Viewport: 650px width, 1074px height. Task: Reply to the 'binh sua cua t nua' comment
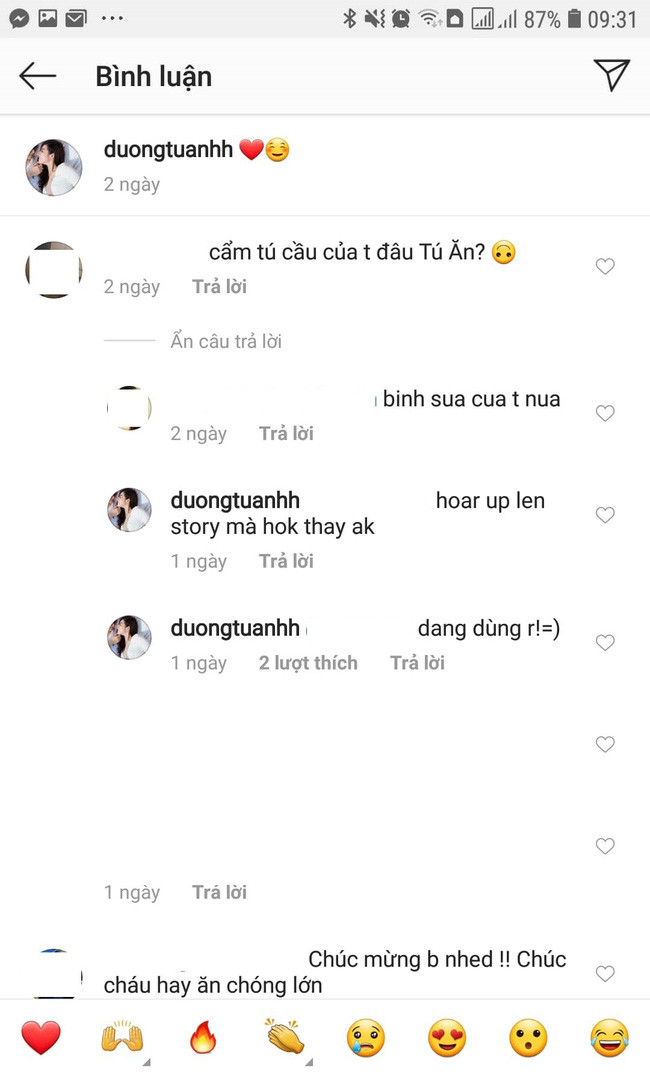pyautogui.click(x=286, y=433)
